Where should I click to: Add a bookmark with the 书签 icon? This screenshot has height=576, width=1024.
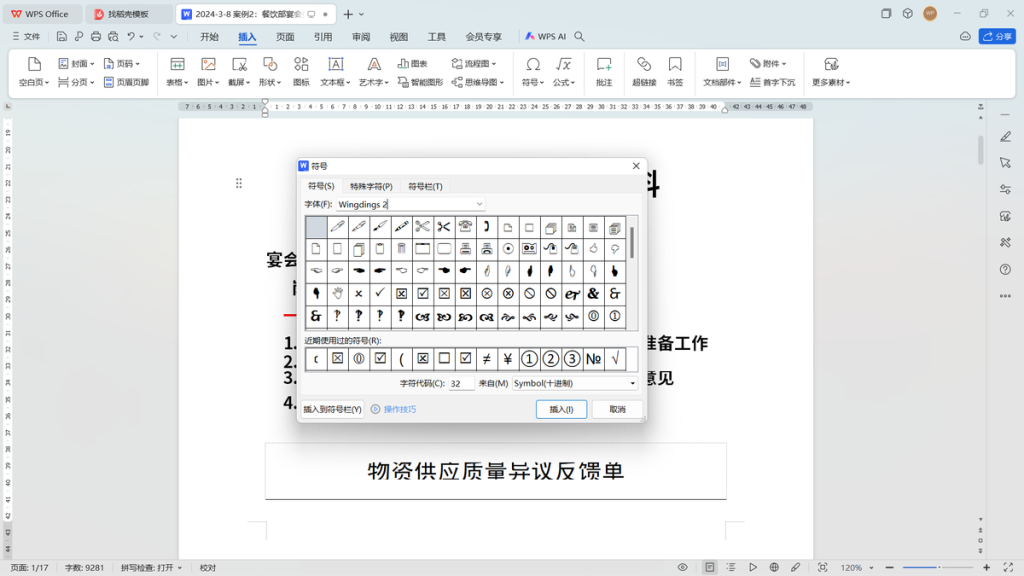click(x=674, y=70)
